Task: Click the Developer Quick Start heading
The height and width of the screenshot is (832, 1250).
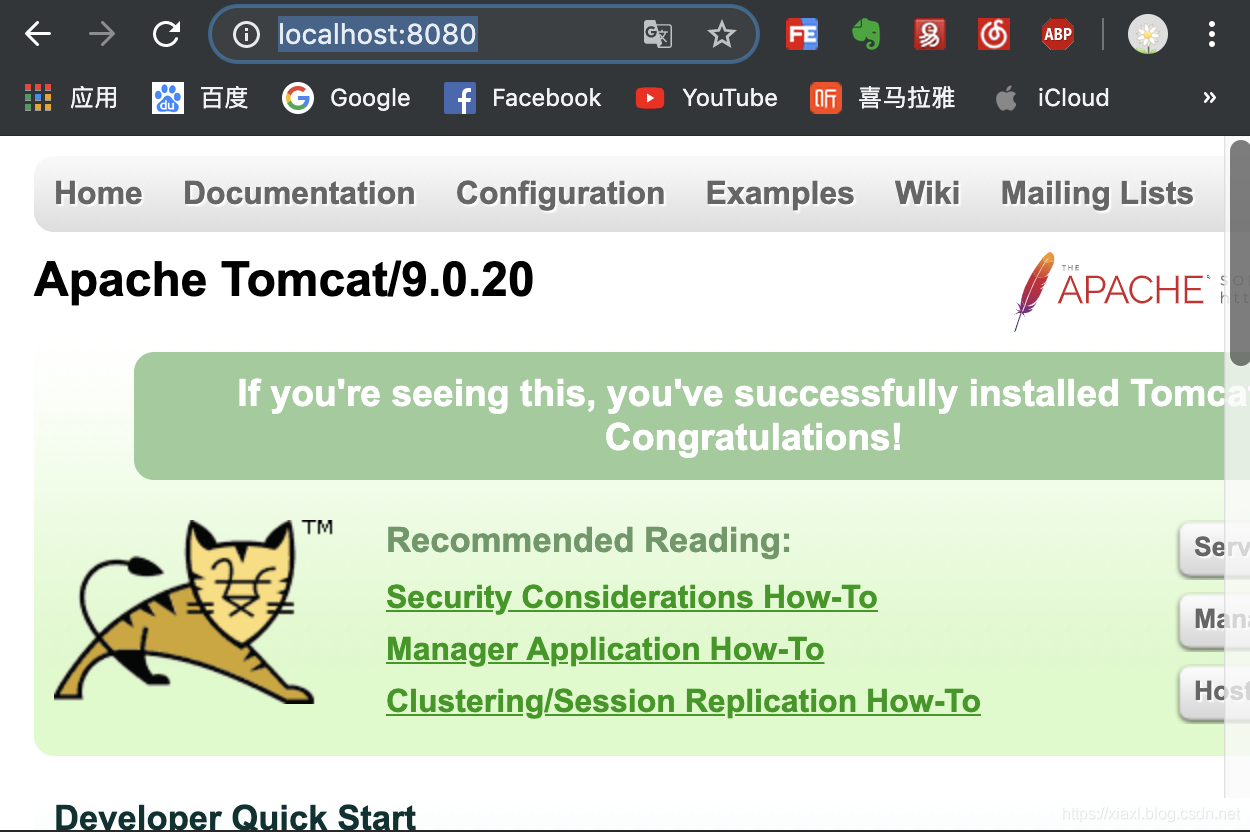Action: tap(235, 816)
